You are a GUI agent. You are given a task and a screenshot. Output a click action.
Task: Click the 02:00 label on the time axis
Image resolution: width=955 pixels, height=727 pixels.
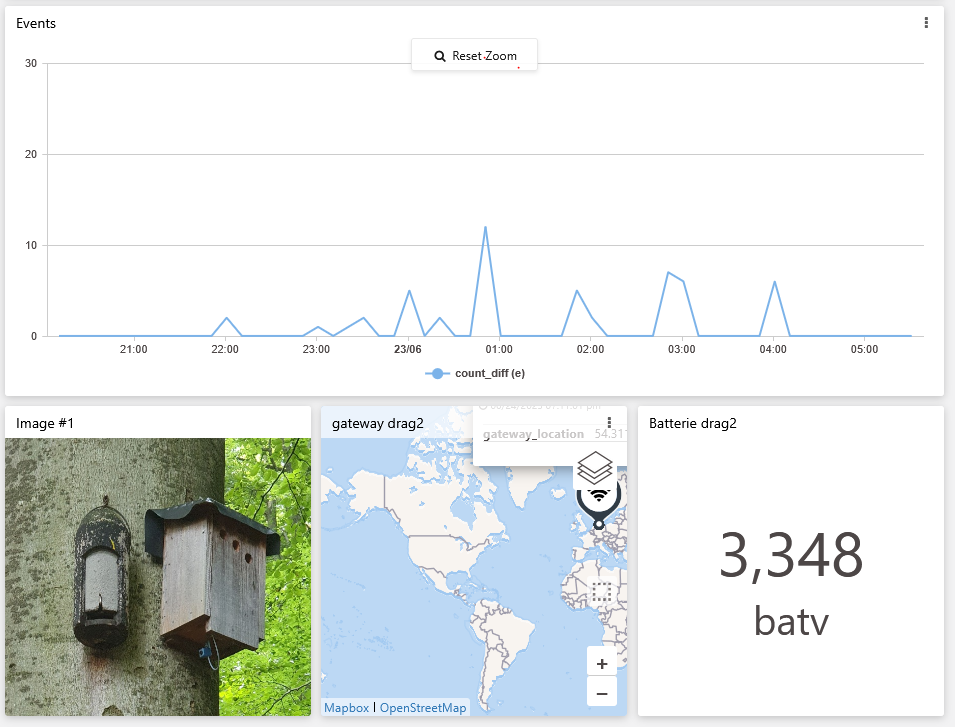point(590,349)
